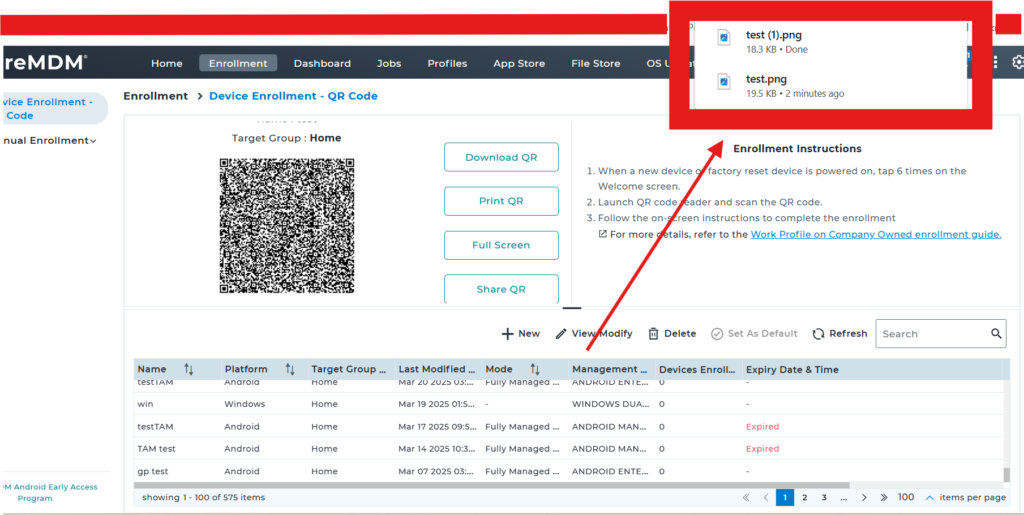1024x515 pixels.
Task: Go to the previous page icon
Action: click(765, 497)
